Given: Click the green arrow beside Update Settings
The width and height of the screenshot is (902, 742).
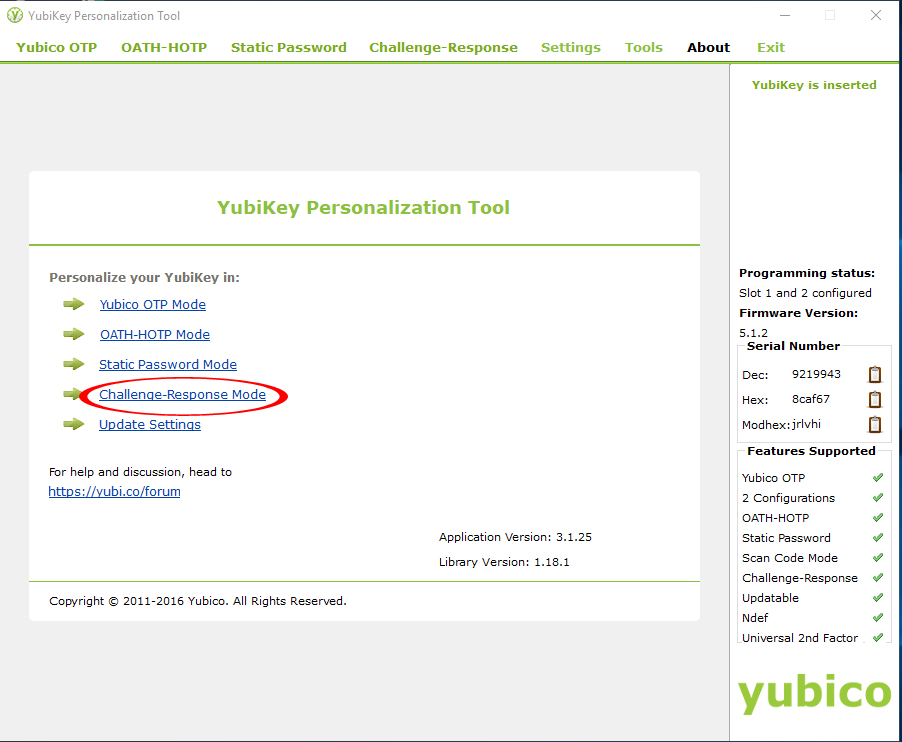Looking at the screenshot, I should tap(74, 424).
